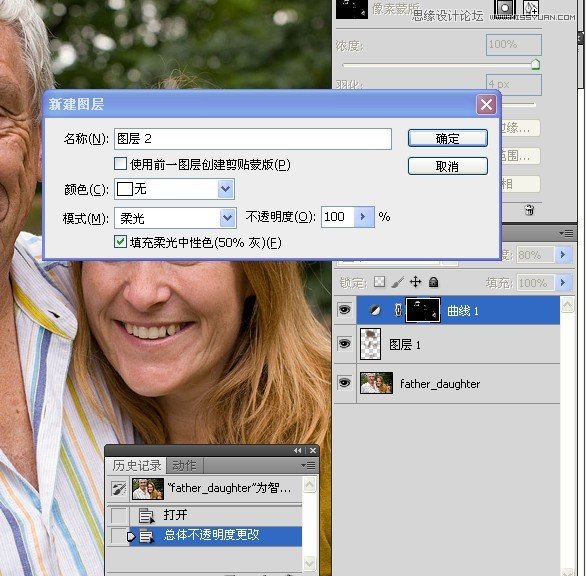
Task: Open the 模式 blend mode dropdown
Action: coord(228,218)
